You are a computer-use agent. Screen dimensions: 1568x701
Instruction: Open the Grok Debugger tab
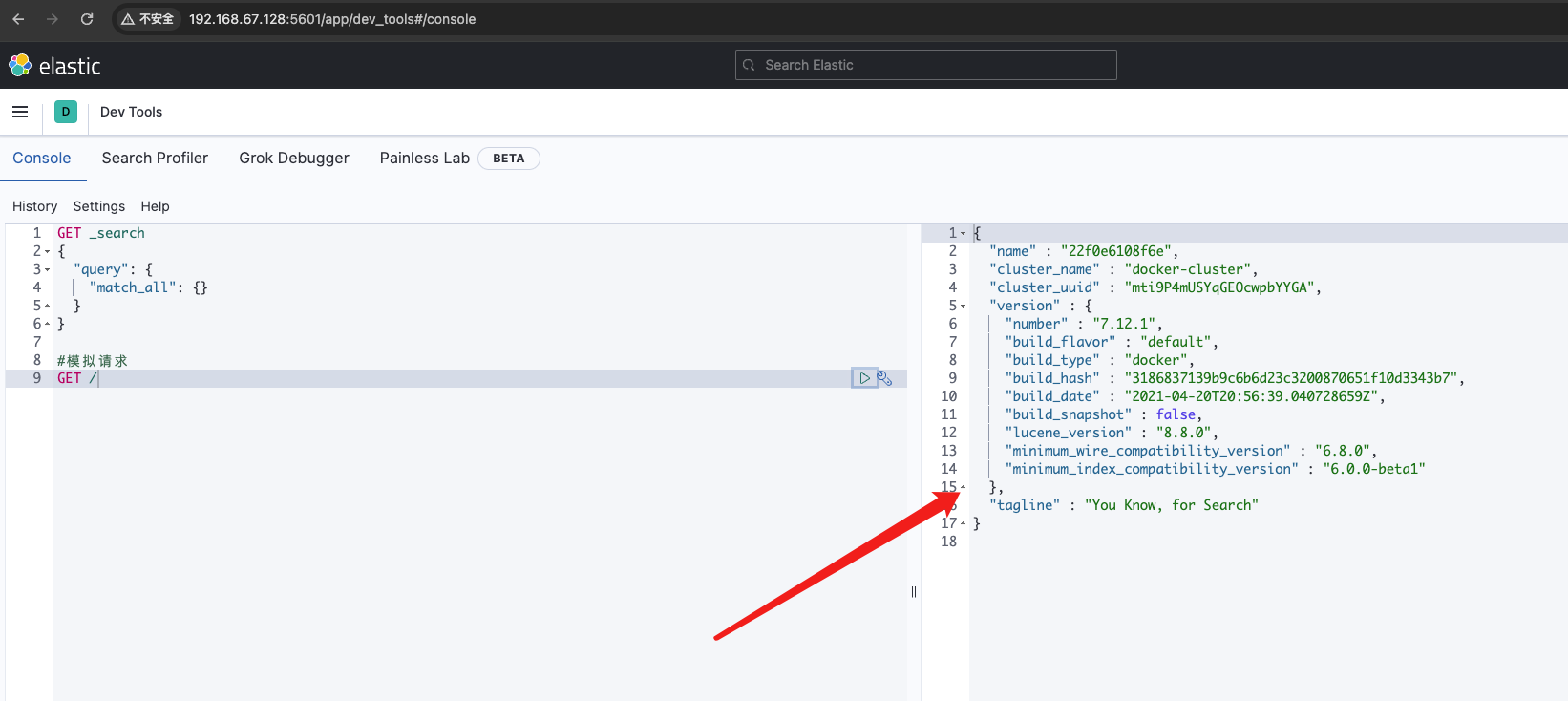click(294, 159)
